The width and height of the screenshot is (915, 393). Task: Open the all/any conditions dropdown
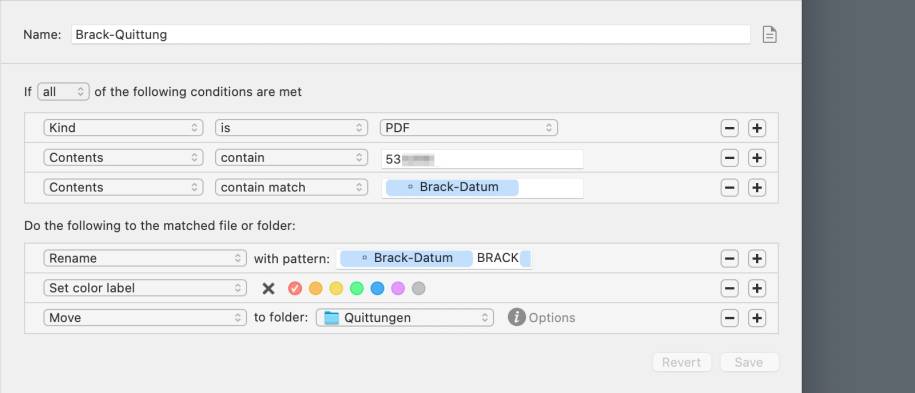pos(63,92)
